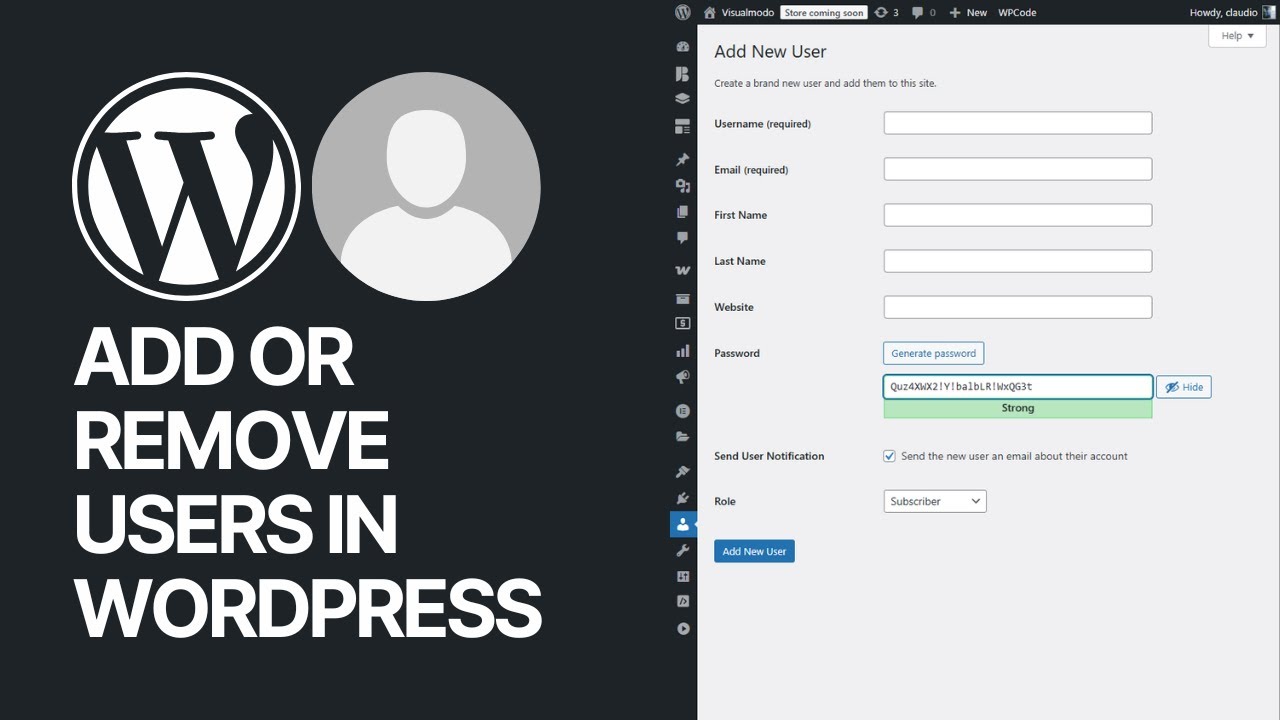Open the Elementor icon in sidebar
This screenshot has width=1280, height=720.
(x=683, y=410)
